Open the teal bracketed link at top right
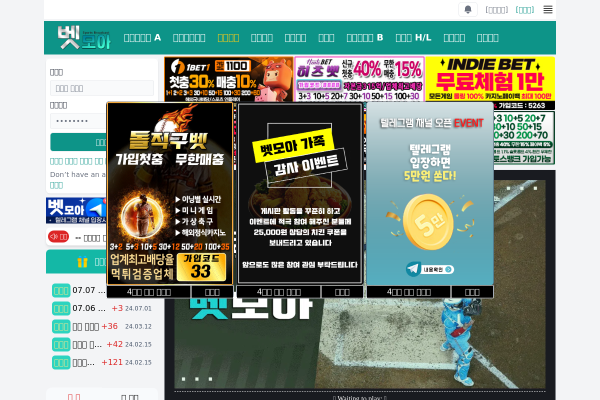This screenshot has width=600, height=400. tap(525, 10)
